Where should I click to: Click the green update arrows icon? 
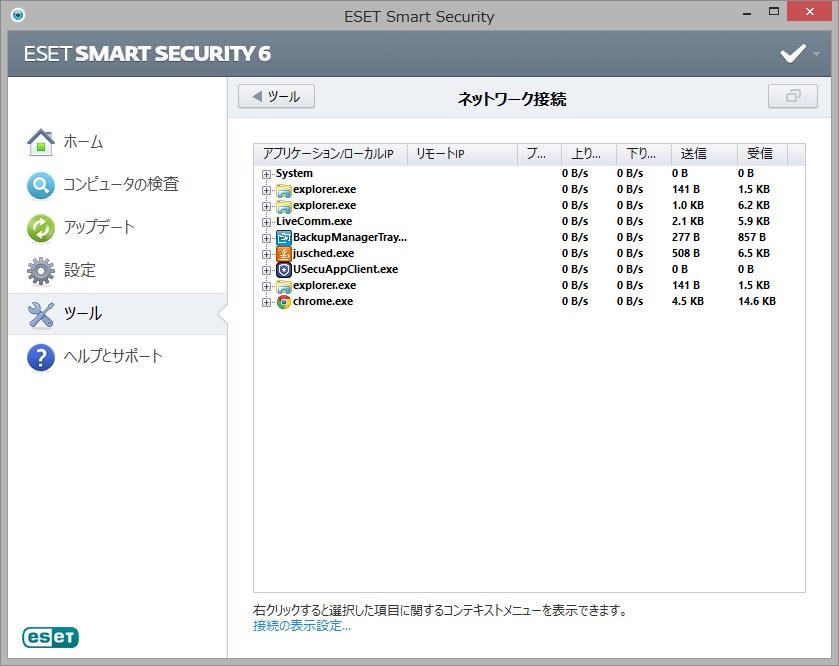click(41, 228)
